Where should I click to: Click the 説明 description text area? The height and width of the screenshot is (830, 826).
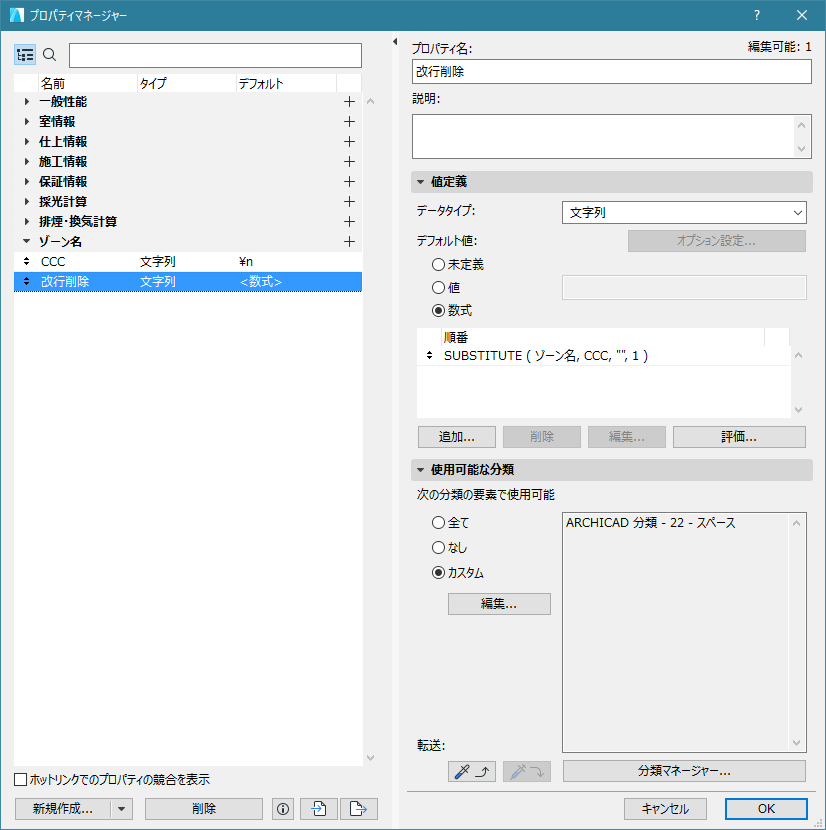pyautogui.click(x=612, y=137)
